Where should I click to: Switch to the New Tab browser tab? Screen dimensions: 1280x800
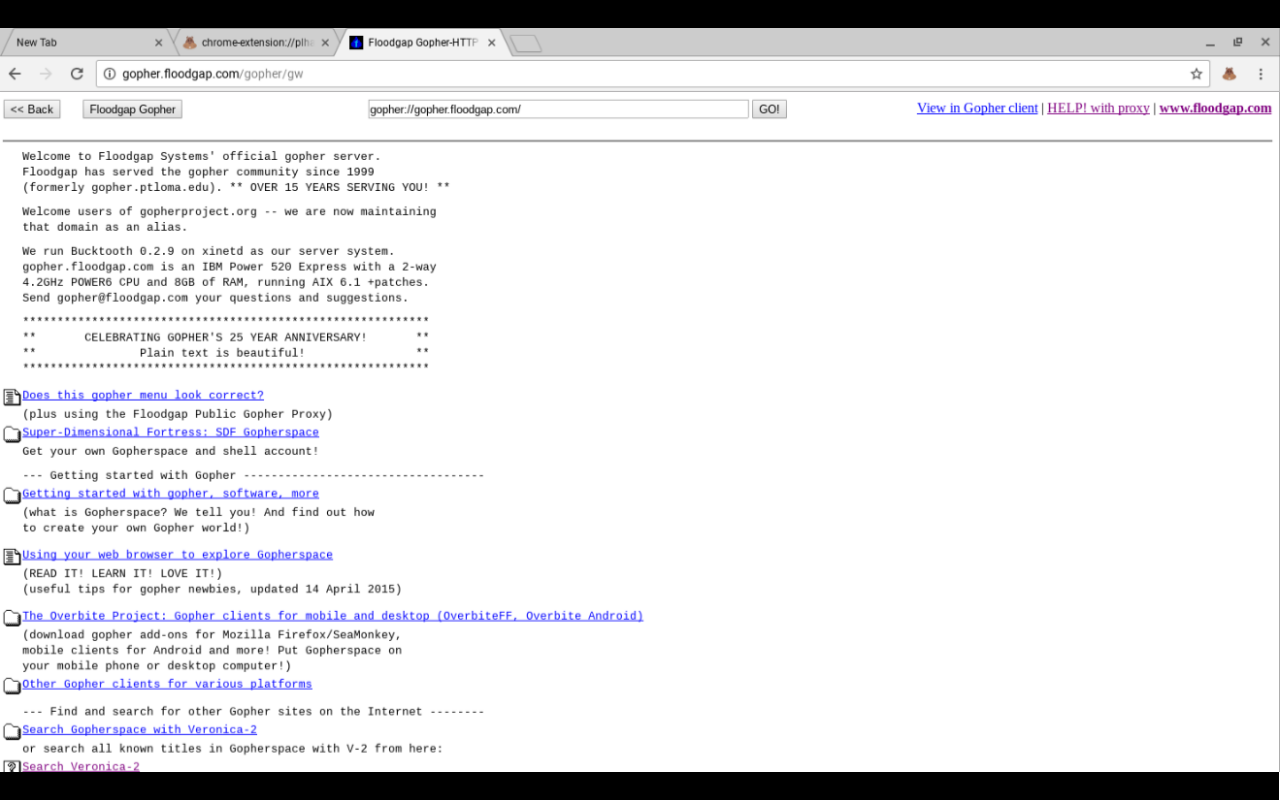80,42
